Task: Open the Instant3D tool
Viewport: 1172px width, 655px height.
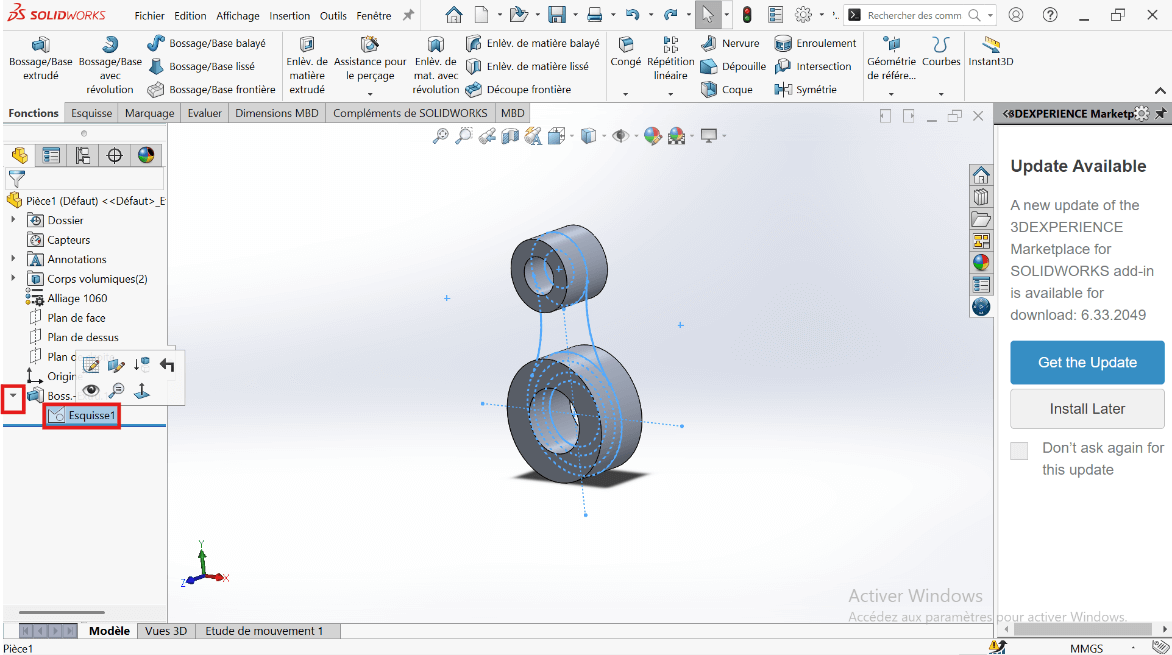Action: (x=990, y=46)
